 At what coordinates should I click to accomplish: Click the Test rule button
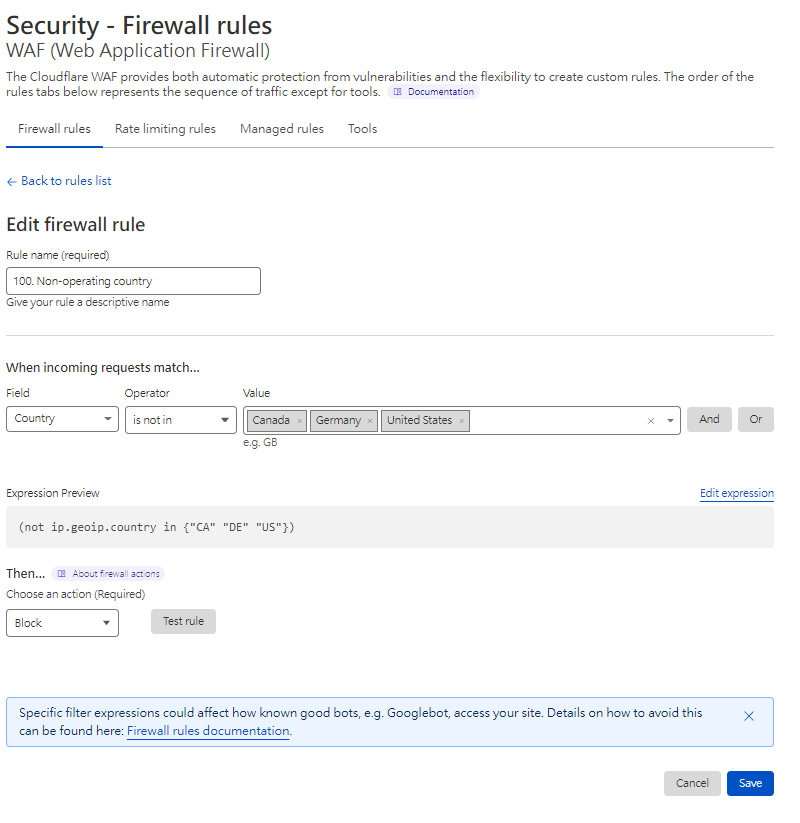click(x=183, y=621)
